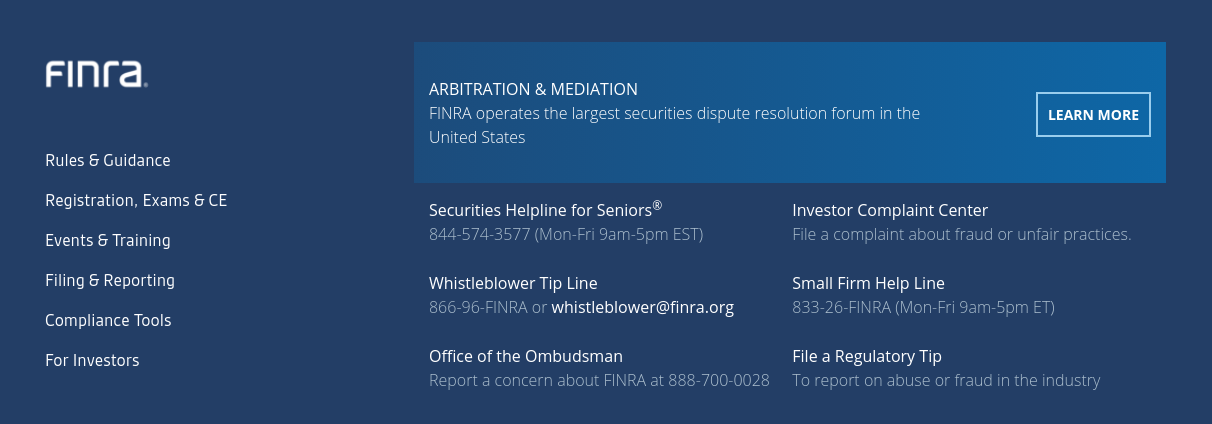Select Filing & Reporting link

click(110, 280)
